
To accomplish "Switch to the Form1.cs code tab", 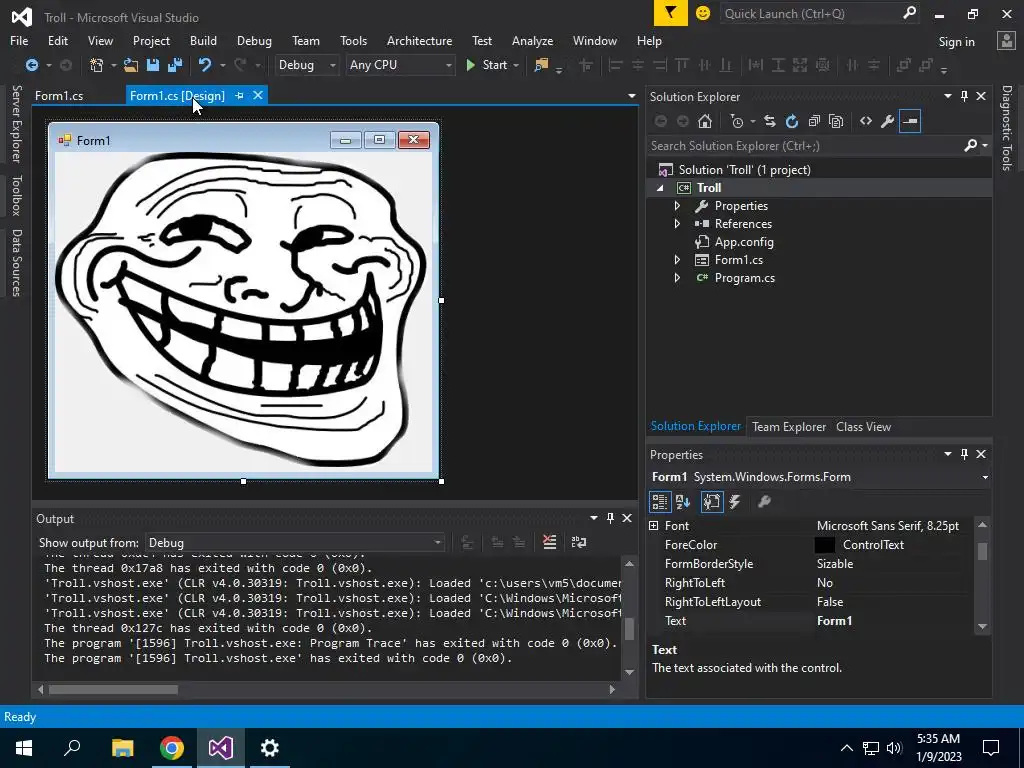I will (59, 95).
